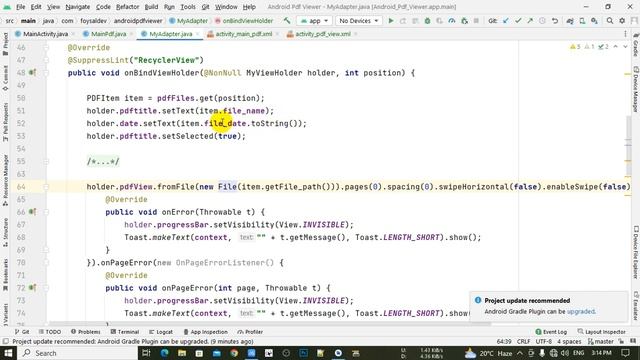Open Git Show History clock icon
This screenshot has width=640, height=360.
tap(542, 20)
